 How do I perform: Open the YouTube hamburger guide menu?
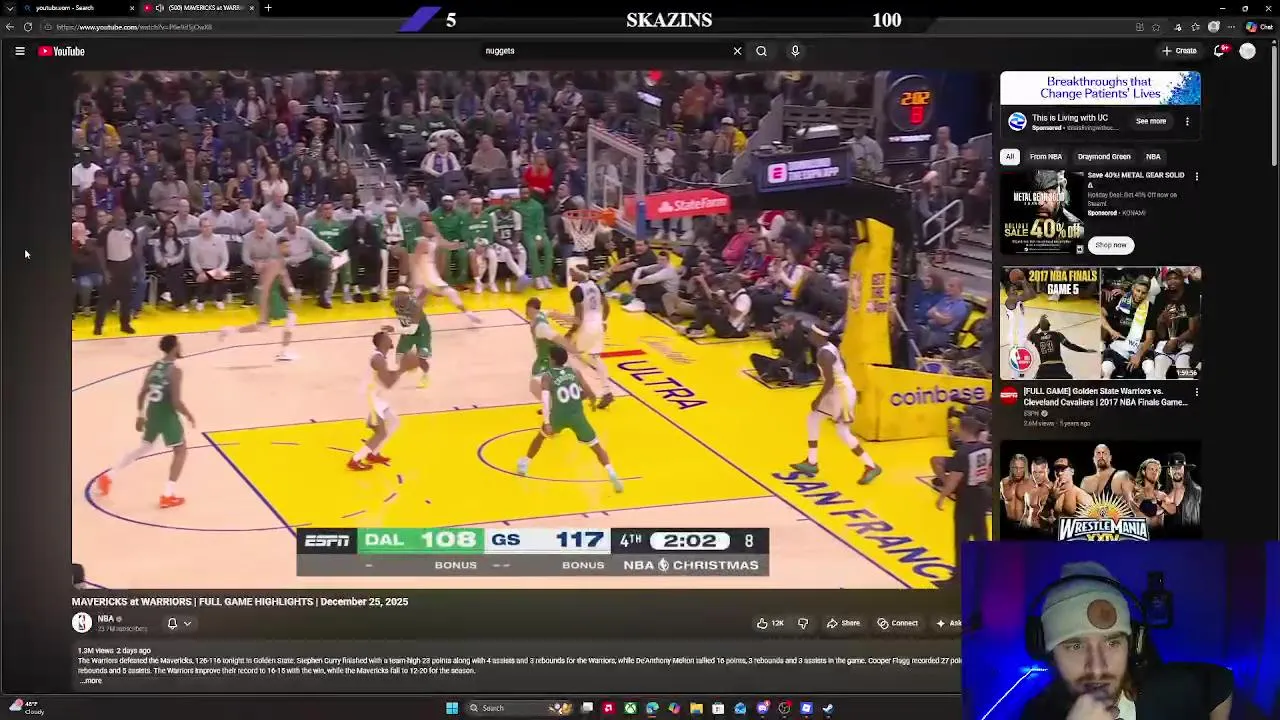click(20, 51)
